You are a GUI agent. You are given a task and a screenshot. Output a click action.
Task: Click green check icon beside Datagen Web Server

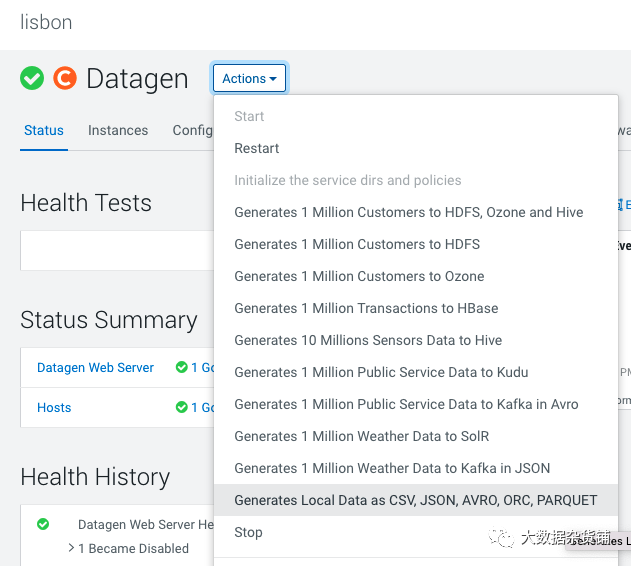[181, 368]
